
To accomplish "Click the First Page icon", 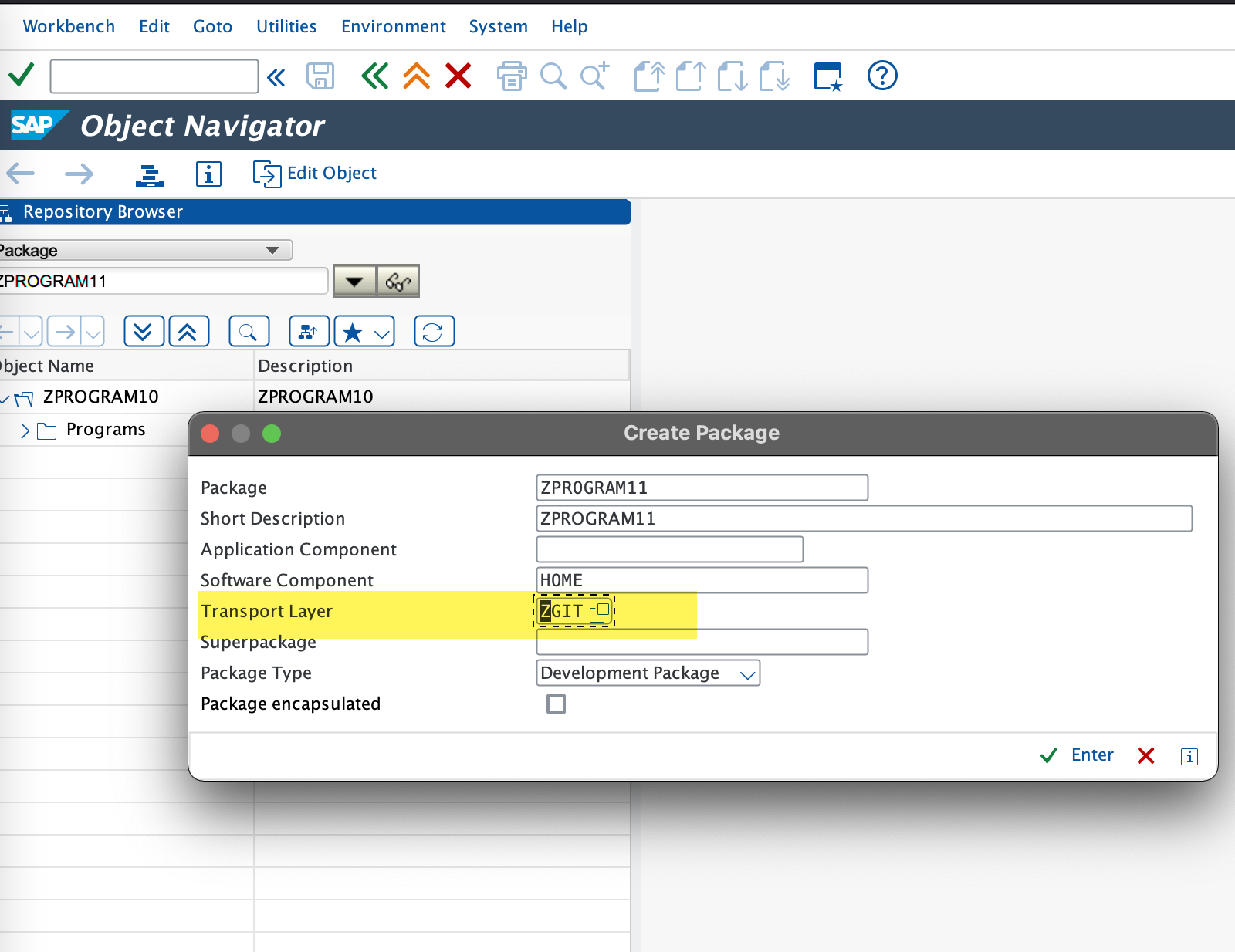I will (x=649, y=76).
